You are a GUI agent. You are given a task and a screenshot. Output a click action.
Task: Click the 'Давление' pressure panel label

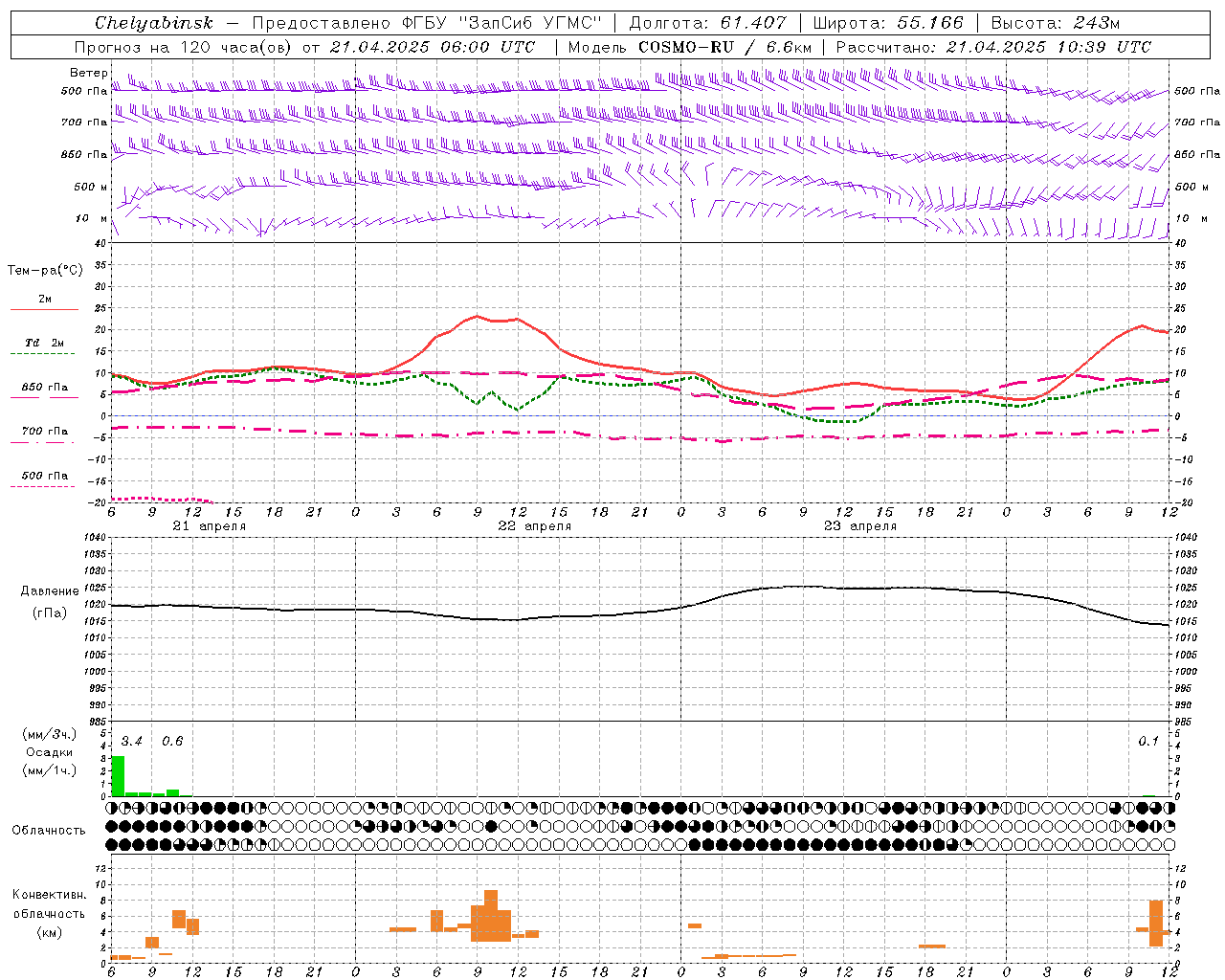tap(50, 591)
